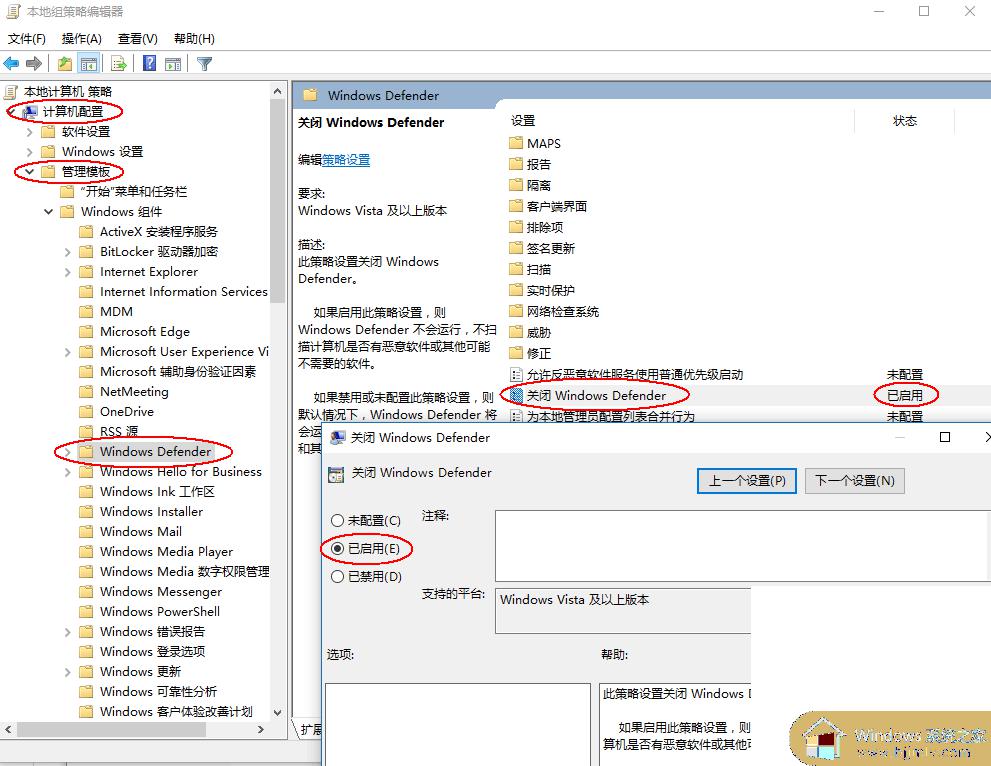Click the tree pane scroll down arrow
The width and height of the screenshot is (991, 766).
click(277, 712)
